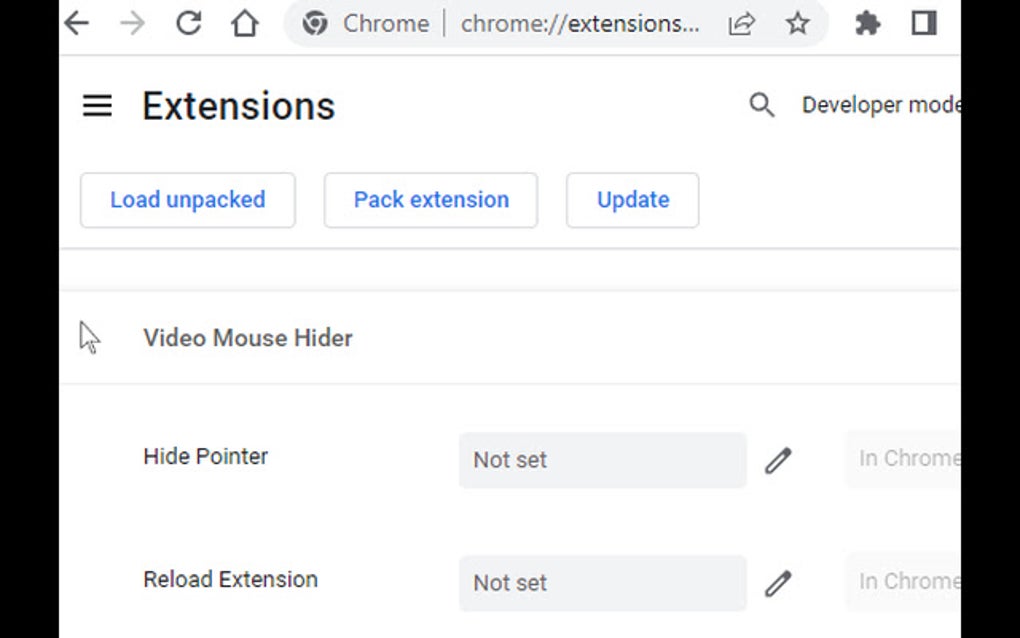Open extensions search with the magnifier icon
Screen dimensions: 1020x638
pos(762,104)
